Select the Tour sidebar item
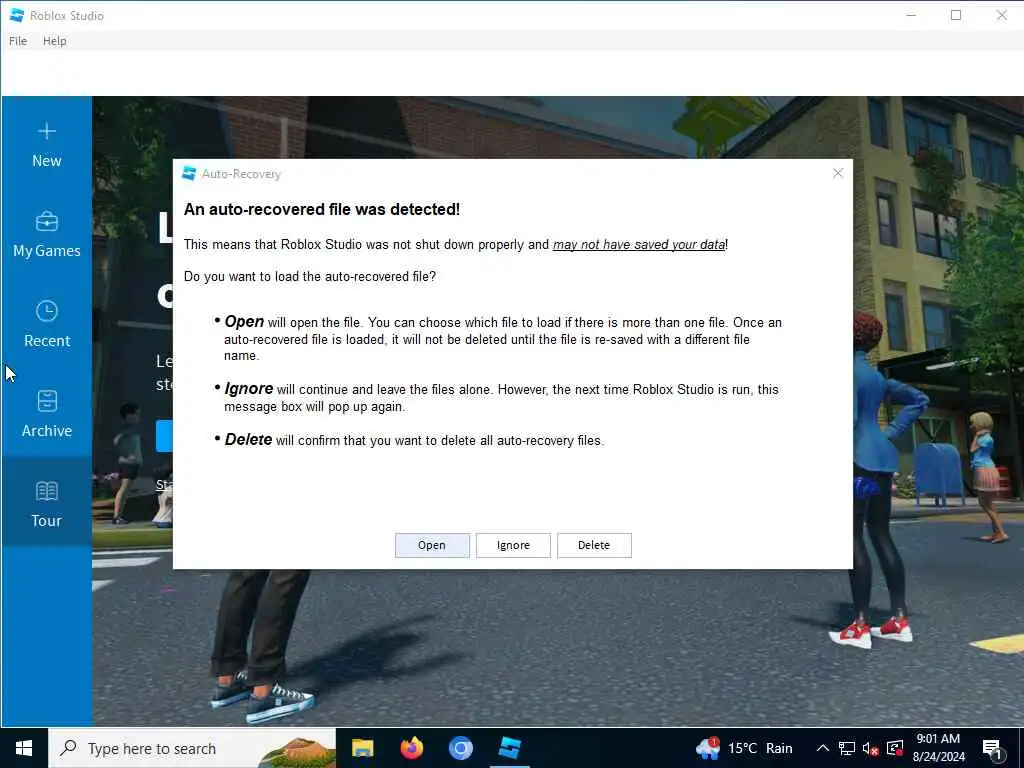Image resolution: width=1024 pixels, height=768 pixels. tap(46, 504)
